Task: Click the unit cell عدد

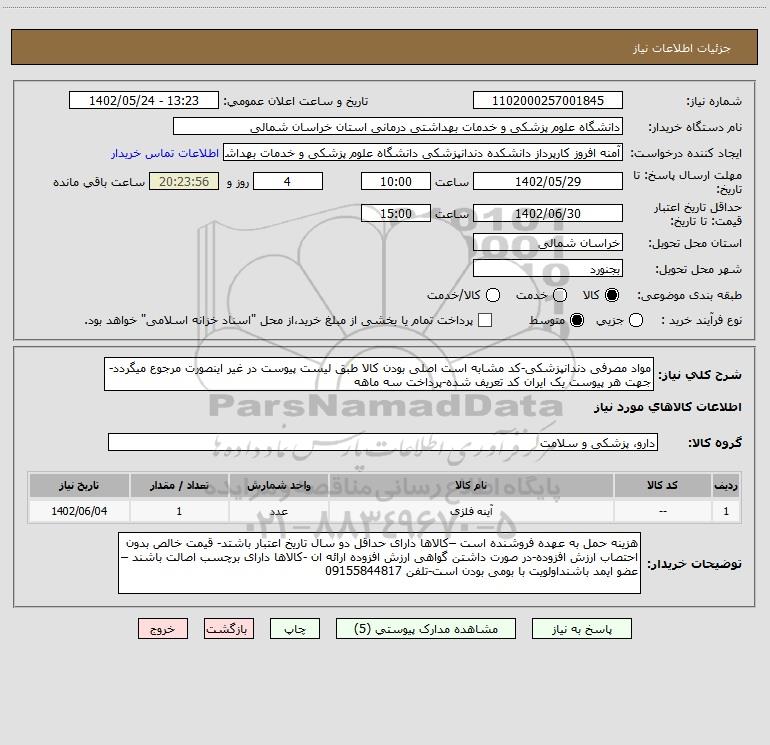Action: [x=278, y=511]
